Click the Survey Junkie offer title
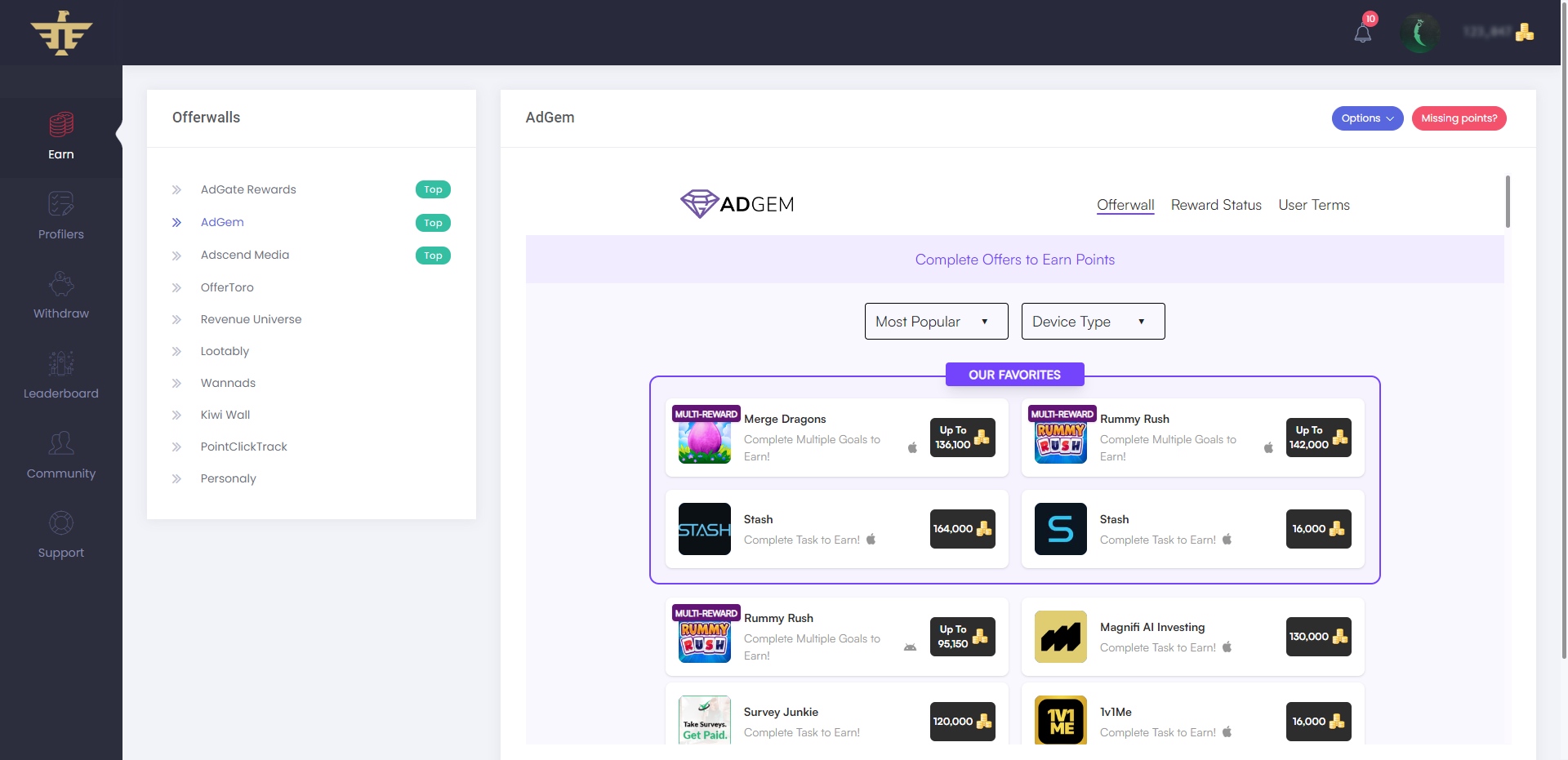1568x760 pixels. 781,712
